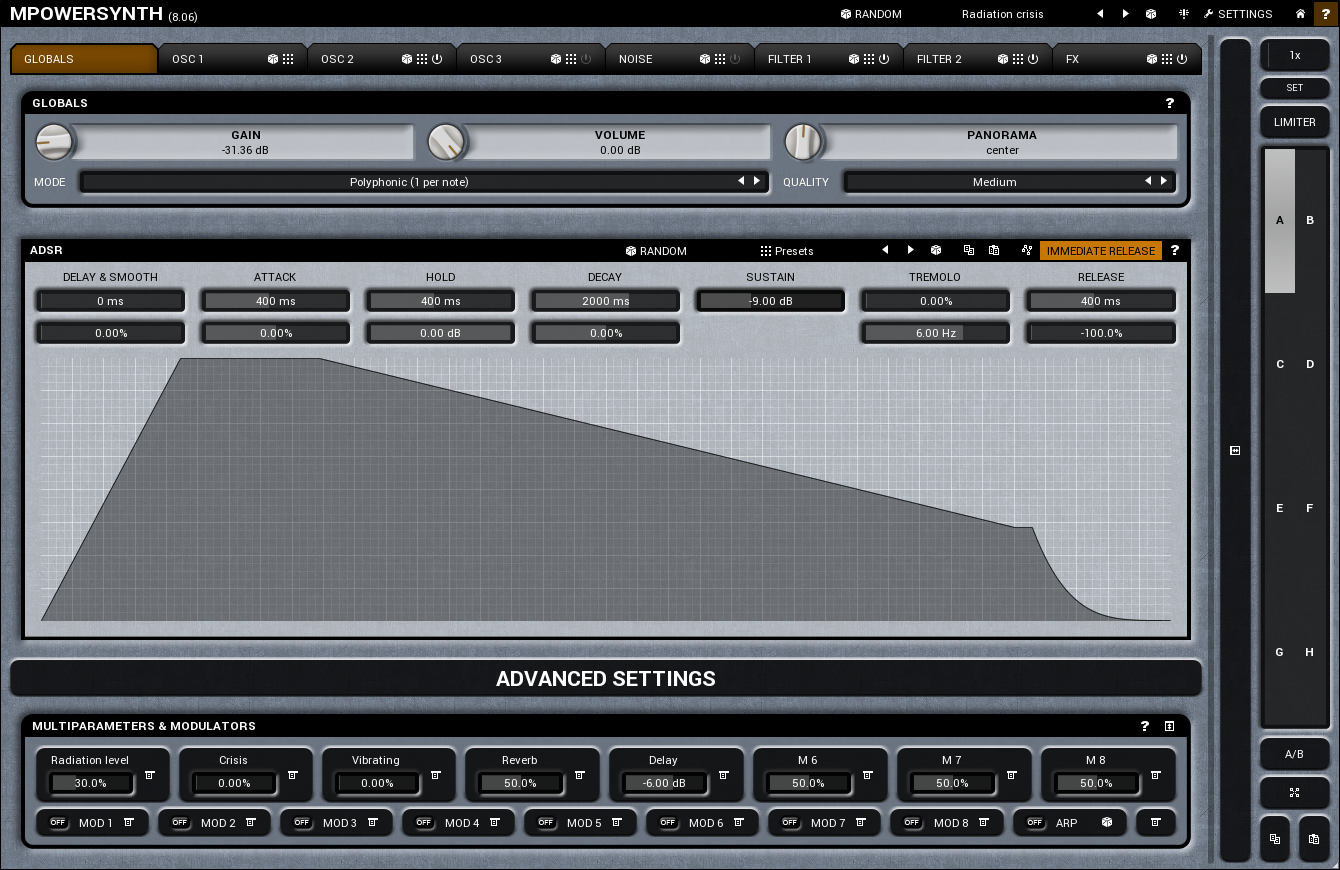Click the home icon in the top bar
Viewport: 1340px width, 870px height.
[x=1300, y=14]
